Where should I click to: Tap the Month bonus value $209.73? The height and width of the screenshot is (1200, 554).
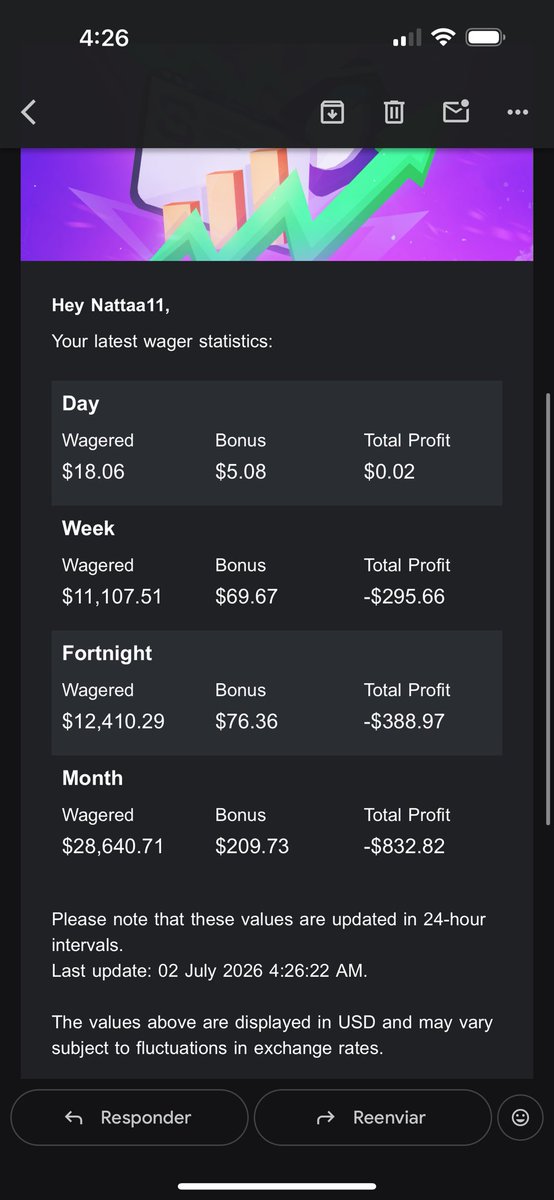pyautogui.click(x=252, y=847)
